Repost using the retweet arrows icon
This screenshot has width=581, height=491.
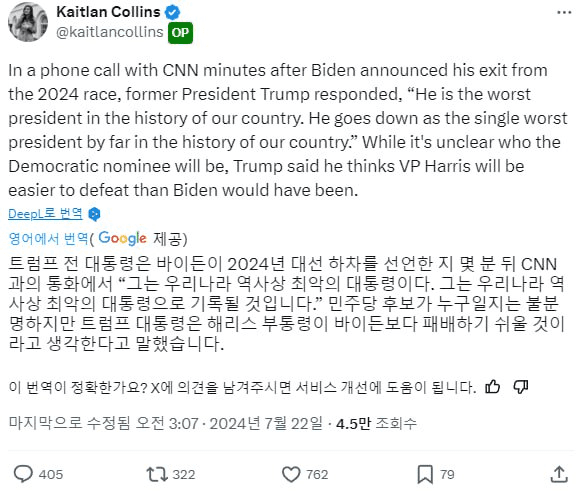(157, 474)
